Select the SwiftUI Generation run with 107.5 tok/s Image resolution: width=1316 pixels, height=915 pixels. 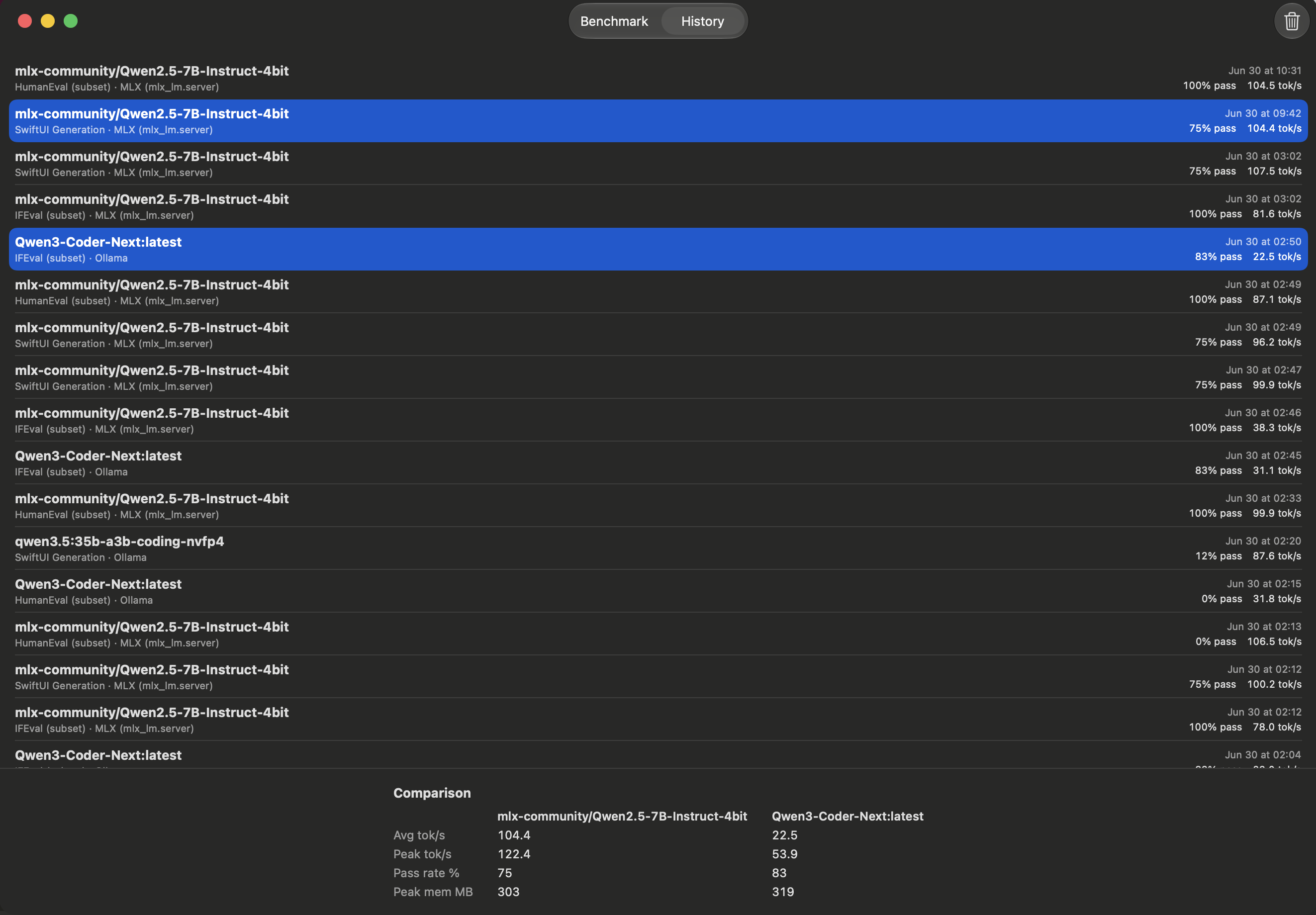[x=658, y=164]
